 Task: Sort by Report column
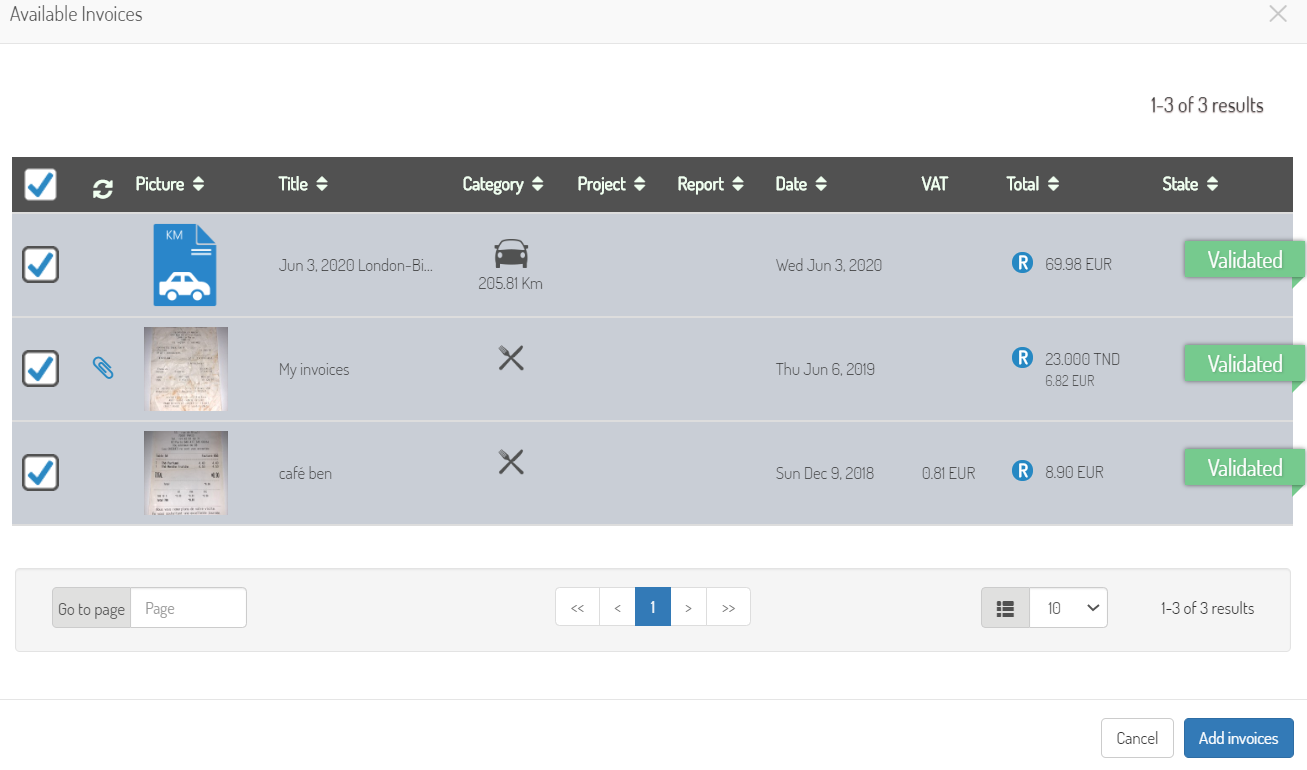click(x=710, y=184)
